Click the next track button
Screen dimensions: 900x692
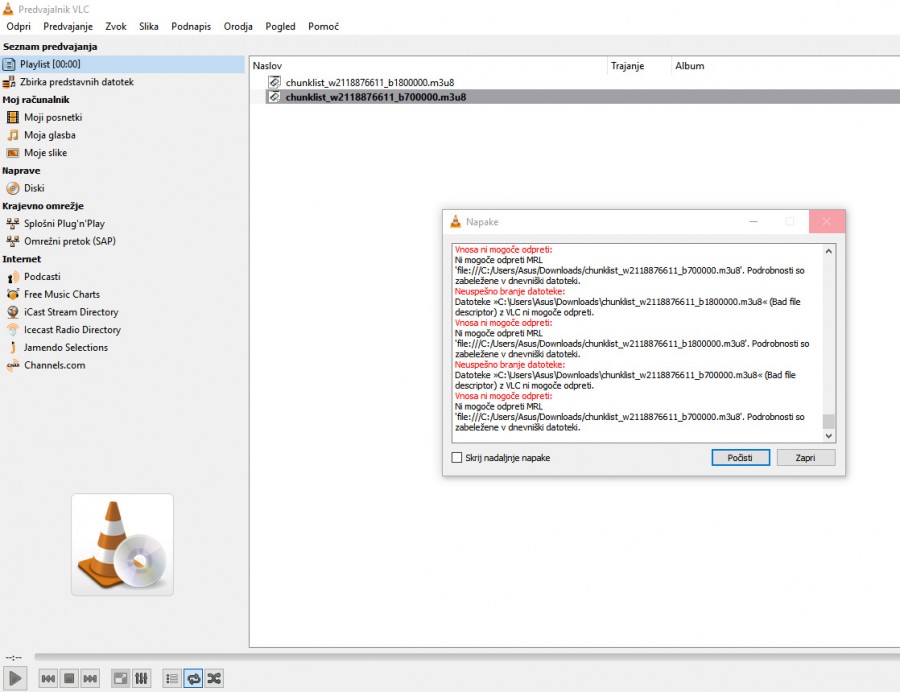pos(90,679)
